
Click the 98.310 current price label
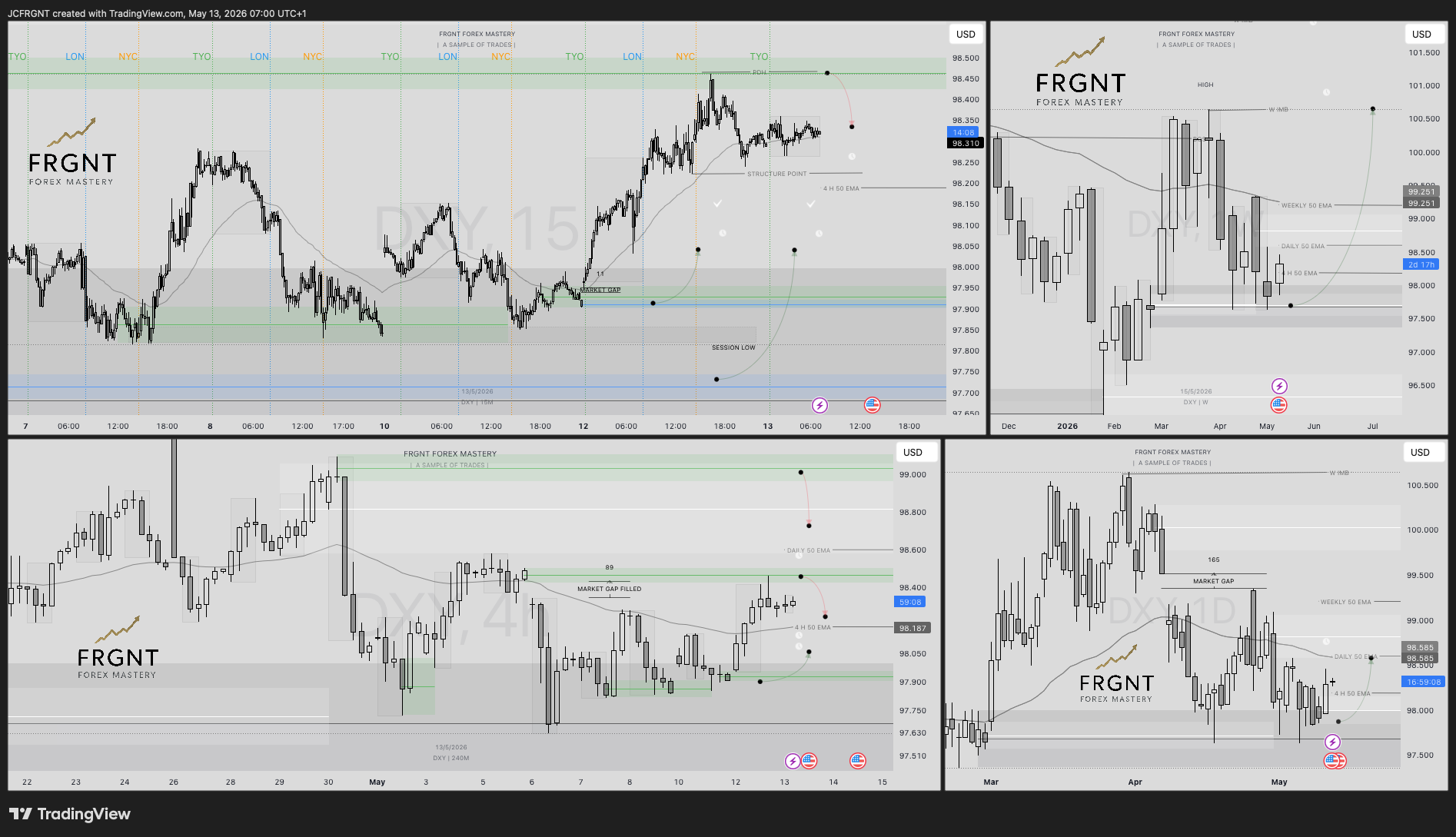966,143
